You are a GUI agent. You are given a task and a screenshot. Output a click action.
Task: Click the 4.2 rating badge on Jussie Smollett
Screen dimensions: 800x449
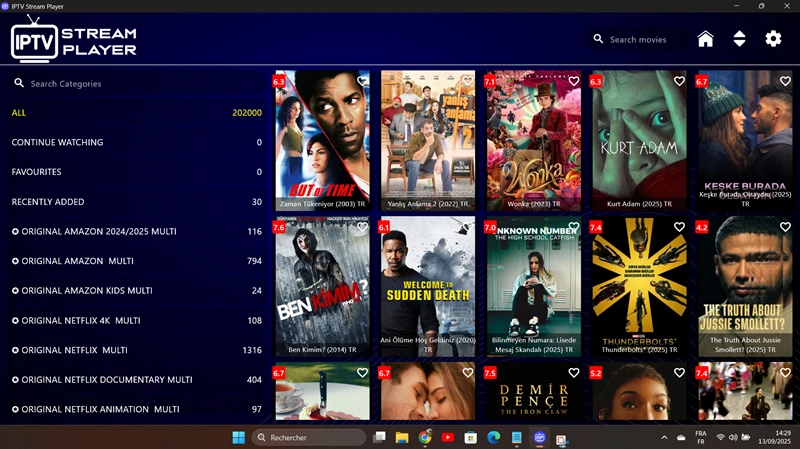(702, 227)
